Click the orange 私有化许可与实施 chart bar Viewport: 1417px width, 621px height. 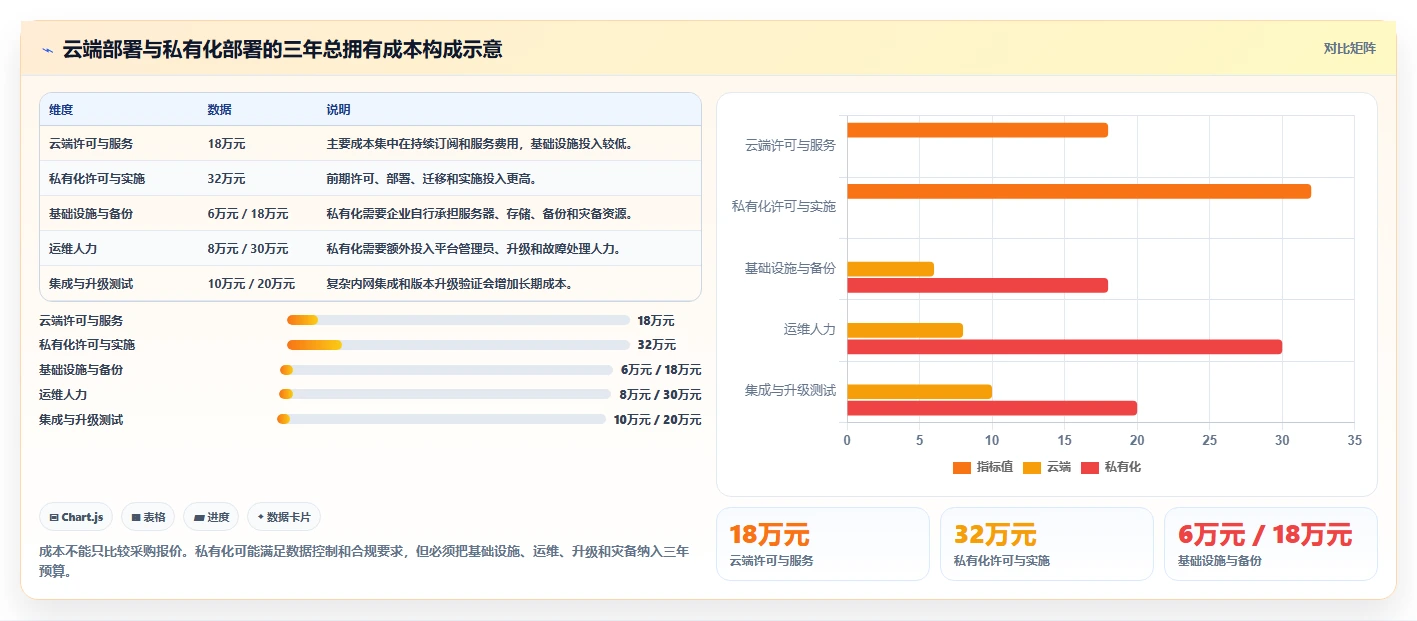point(1079,192)
